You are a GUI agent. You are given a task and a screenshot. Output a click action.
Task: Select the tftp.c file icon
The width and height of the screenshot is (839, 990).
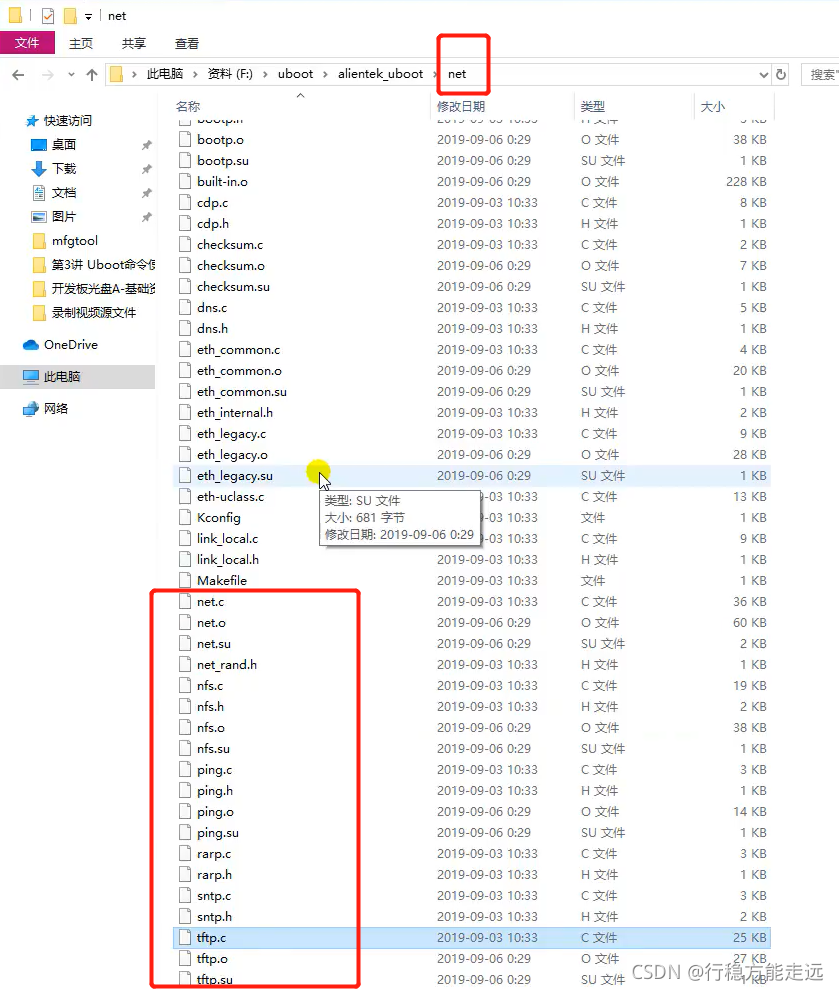pos(185,938)
